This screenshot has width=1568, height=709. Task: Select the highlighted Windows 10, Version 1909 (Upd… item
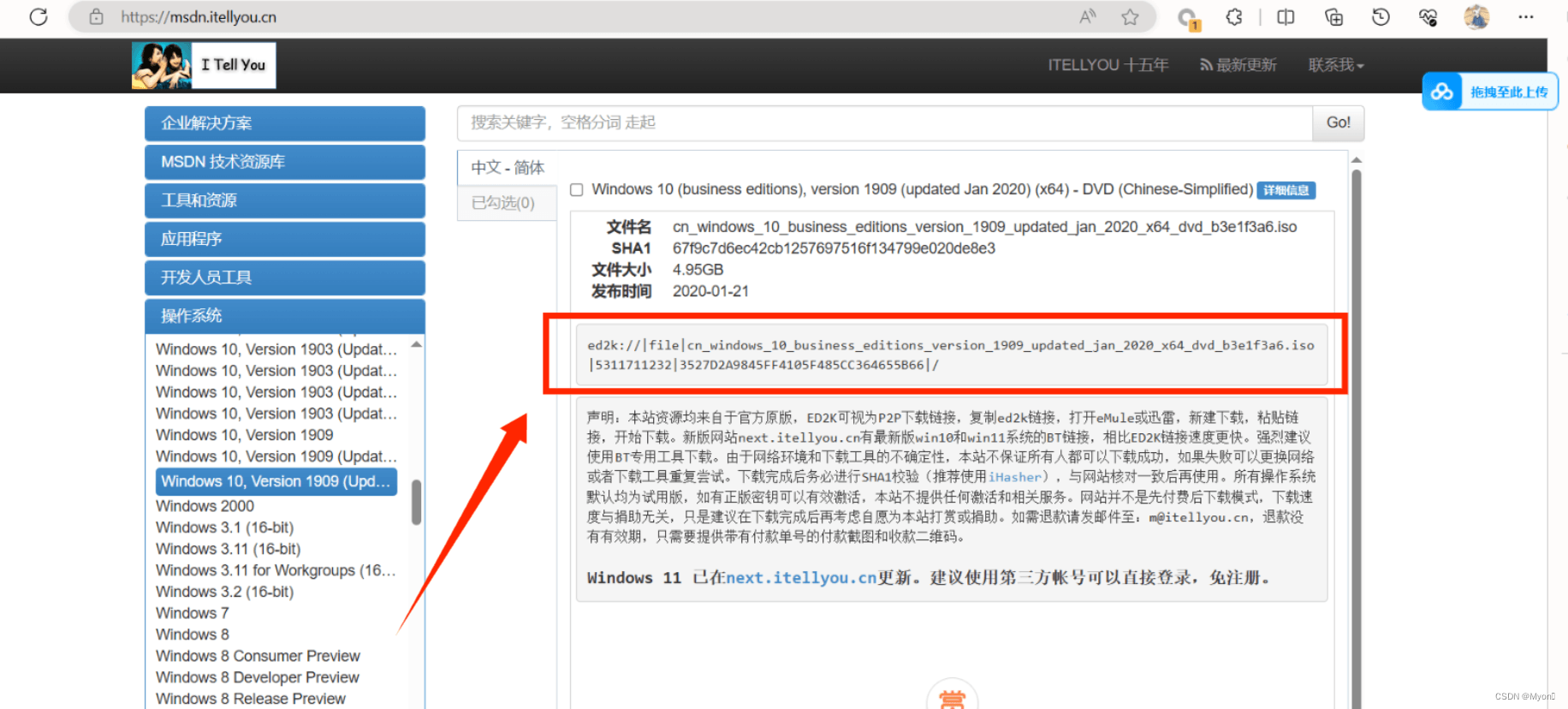[x=276, y=481]
